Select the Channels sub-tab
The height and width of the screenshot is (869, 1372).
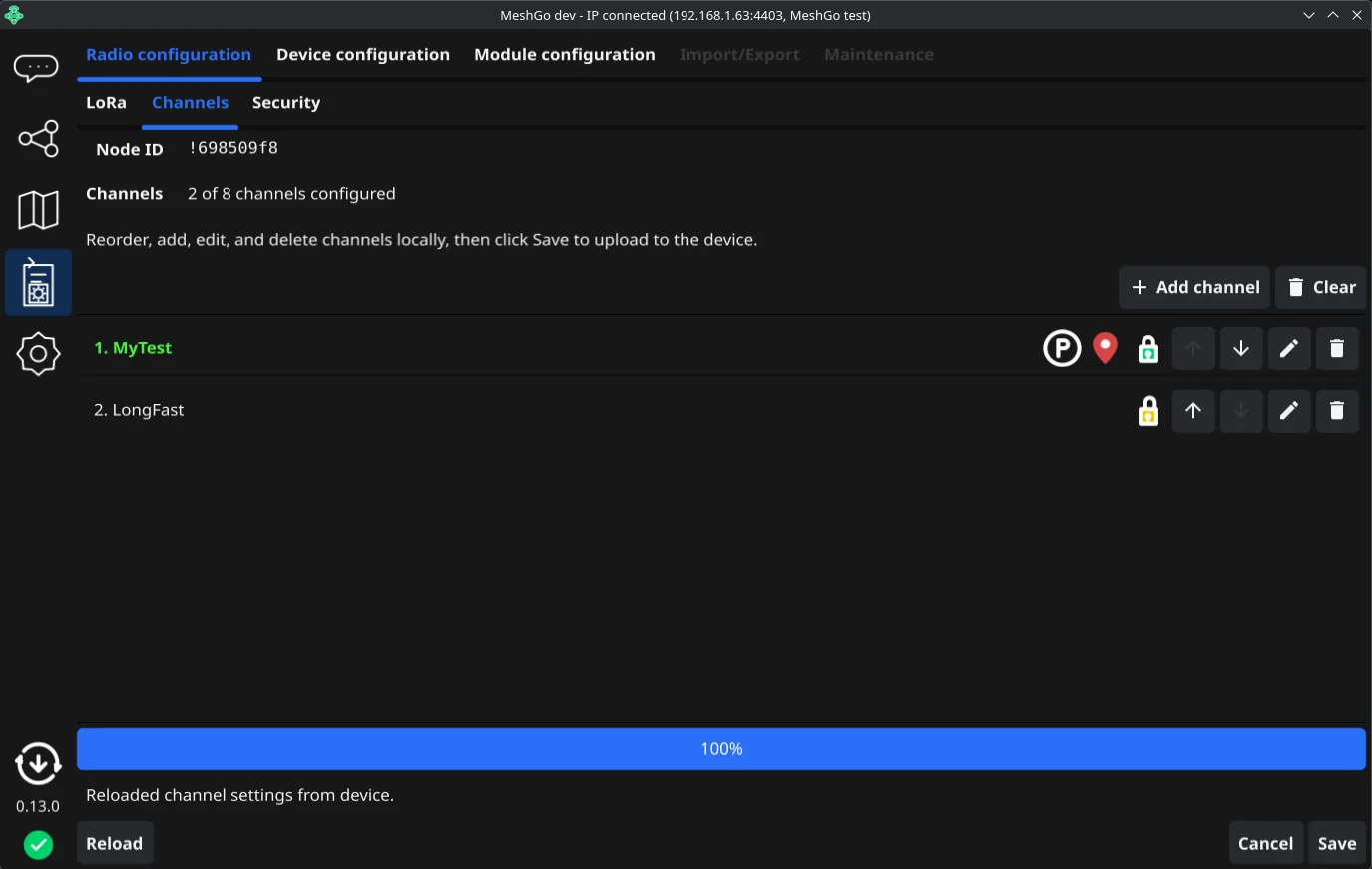190,103
